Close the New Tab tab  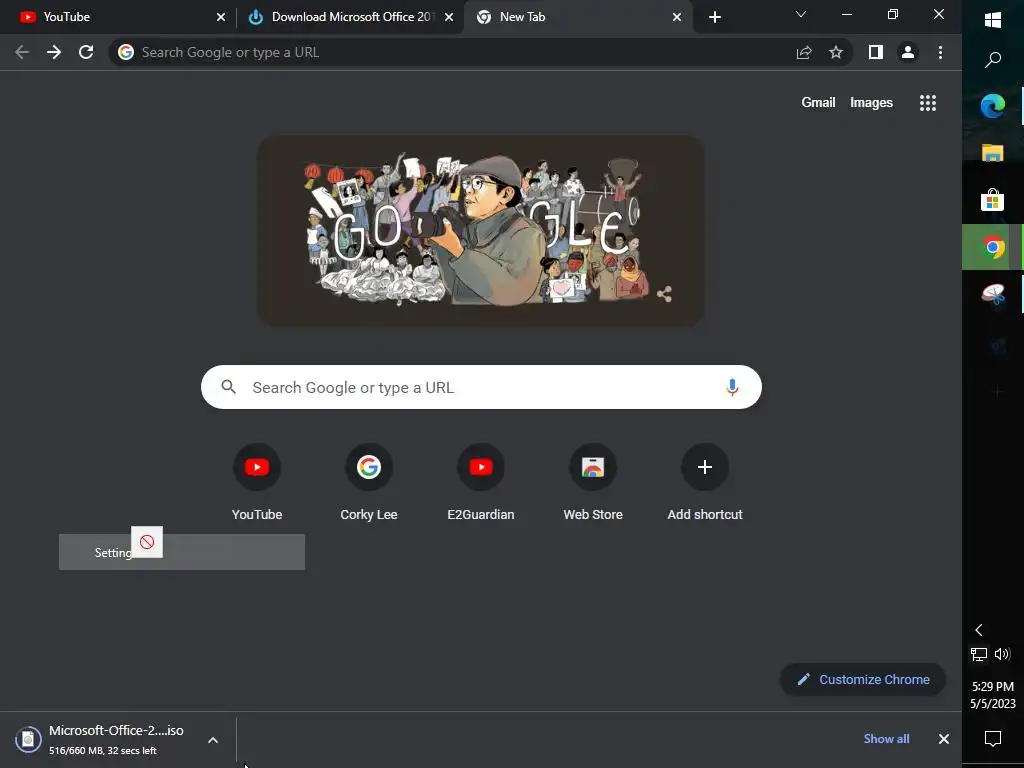pos(677,17)
